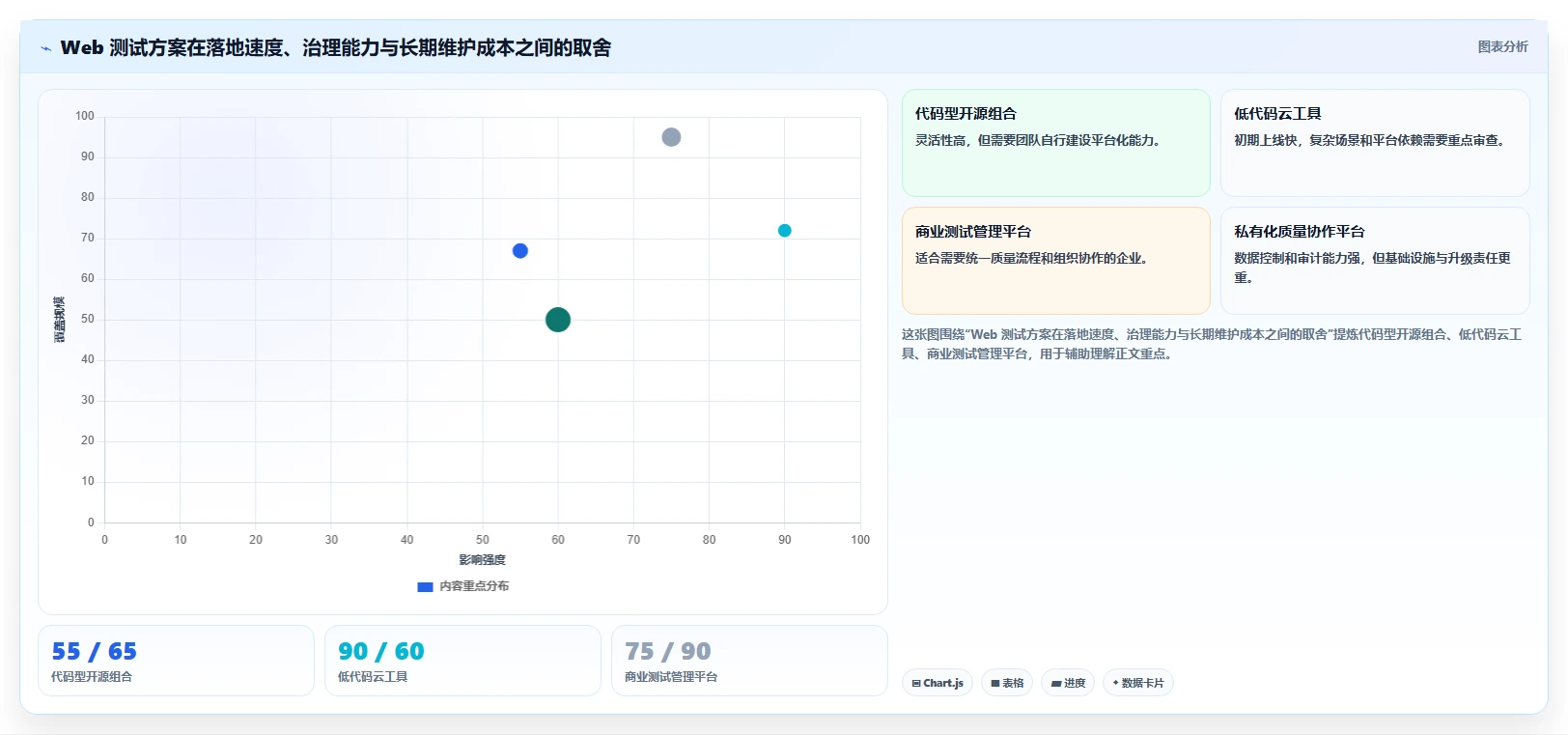Click the 图表分析 label in the header
Image resolution: width=1568 pixels, height=735 pixels.
pyautogui.click(x=1502, y=46)
